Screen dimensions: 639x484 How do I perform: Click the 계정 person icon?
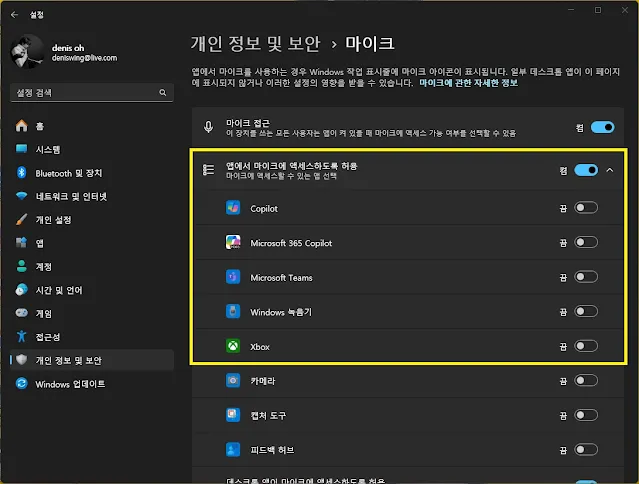click(x=22, y=266)
